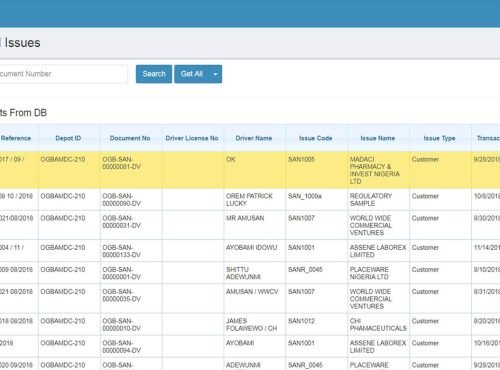
Task: Click driver name AMUSAN / WWCV
Action: (x=252, y=291)
